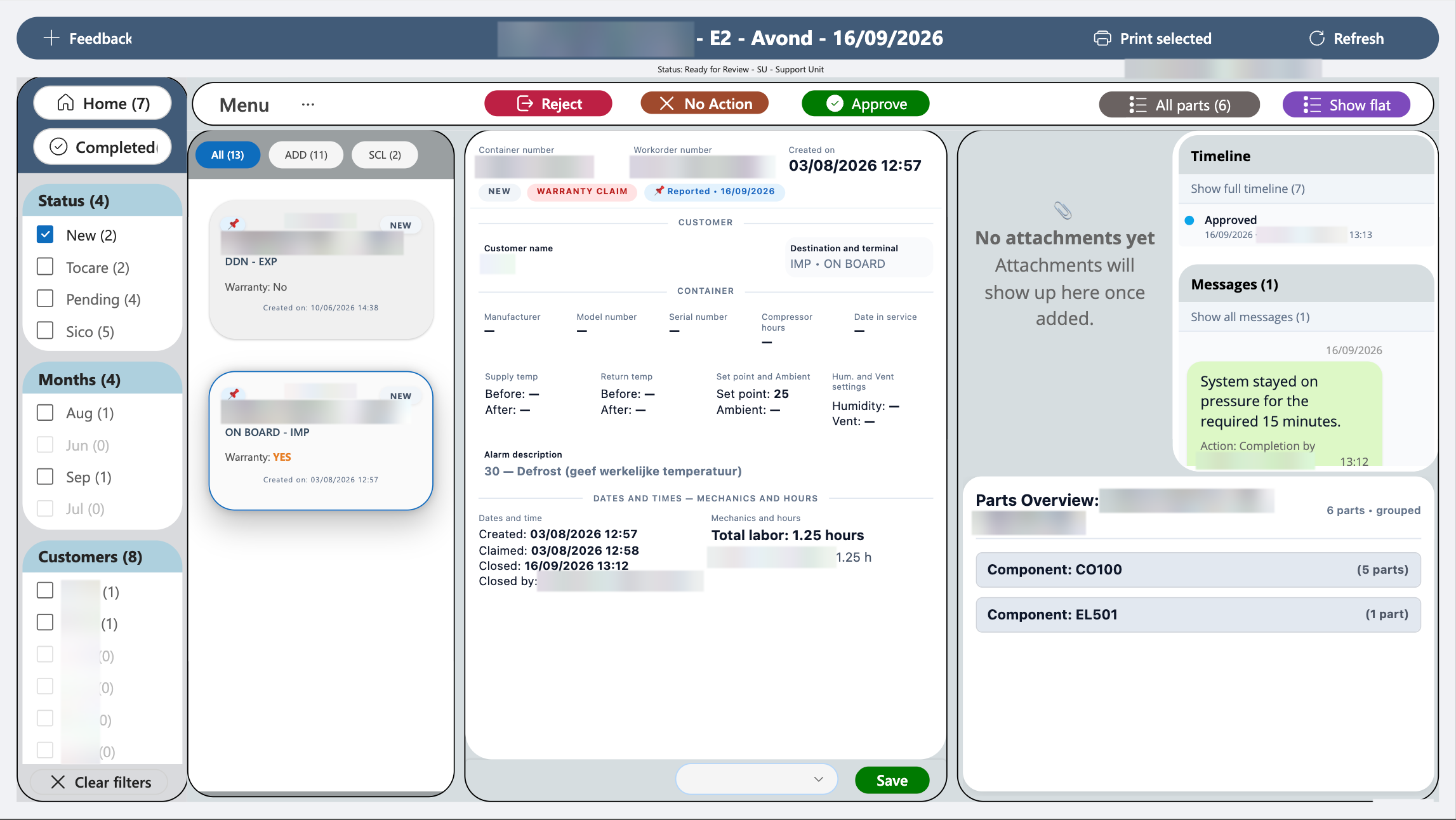
Task: Click the circular Refresh arrow icon
Action: point(1317,39)
